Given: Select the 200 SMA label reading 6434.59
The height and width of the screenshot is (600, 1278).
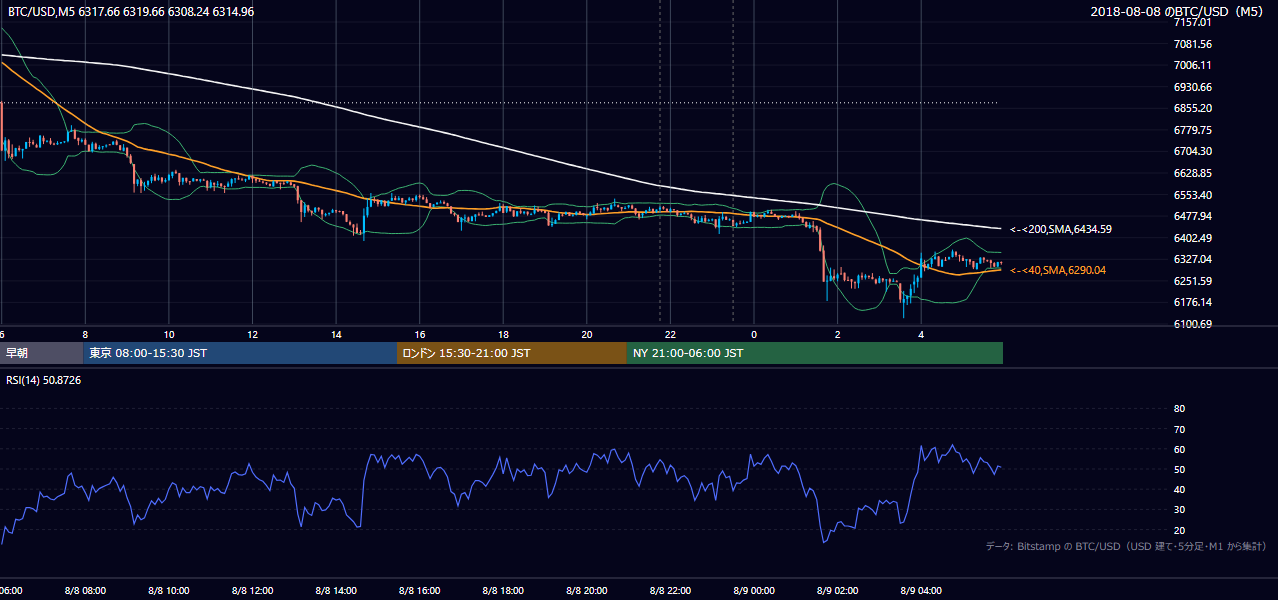Looking at the screenshot, I should pos(1061,229).
